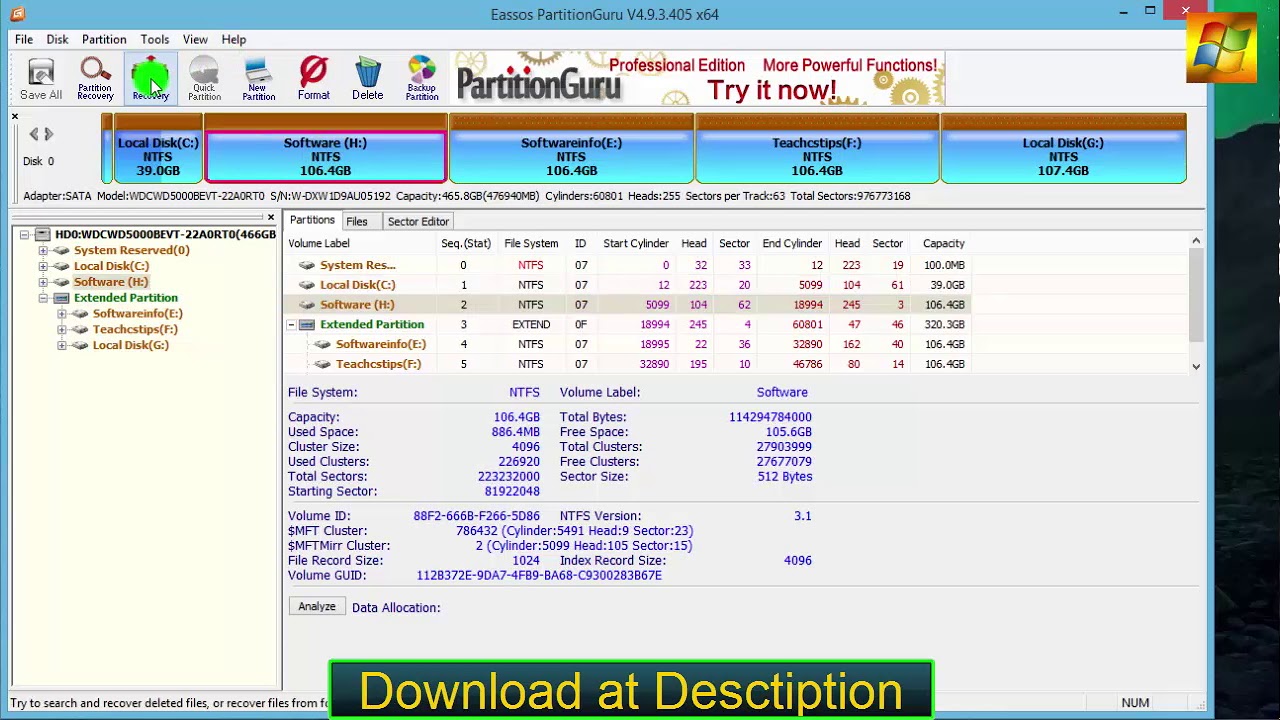Screen dimensions: 1280x720
Task: Open the Tools menu
Action: click(x=154, y=40)
